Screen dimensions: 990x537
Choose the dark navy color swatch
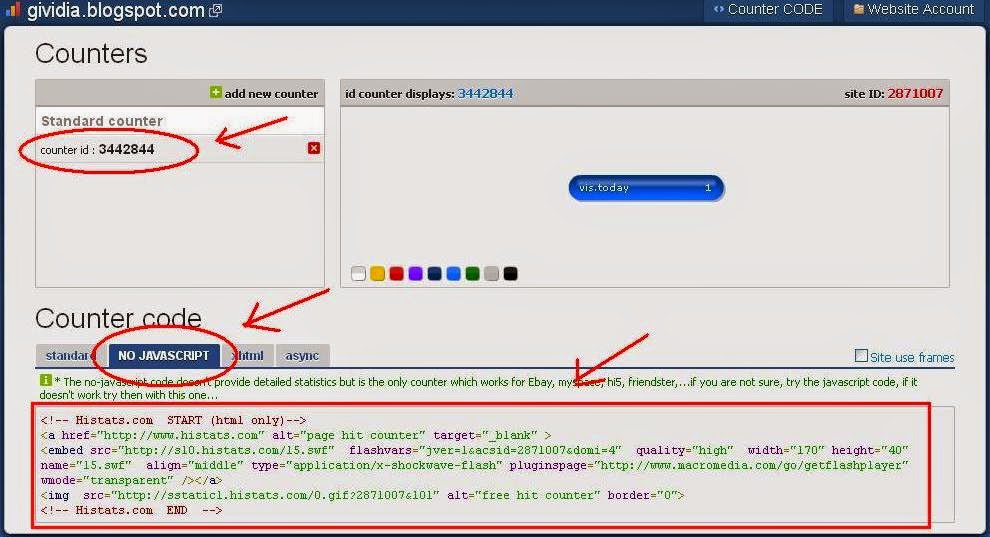click(434, 273)
